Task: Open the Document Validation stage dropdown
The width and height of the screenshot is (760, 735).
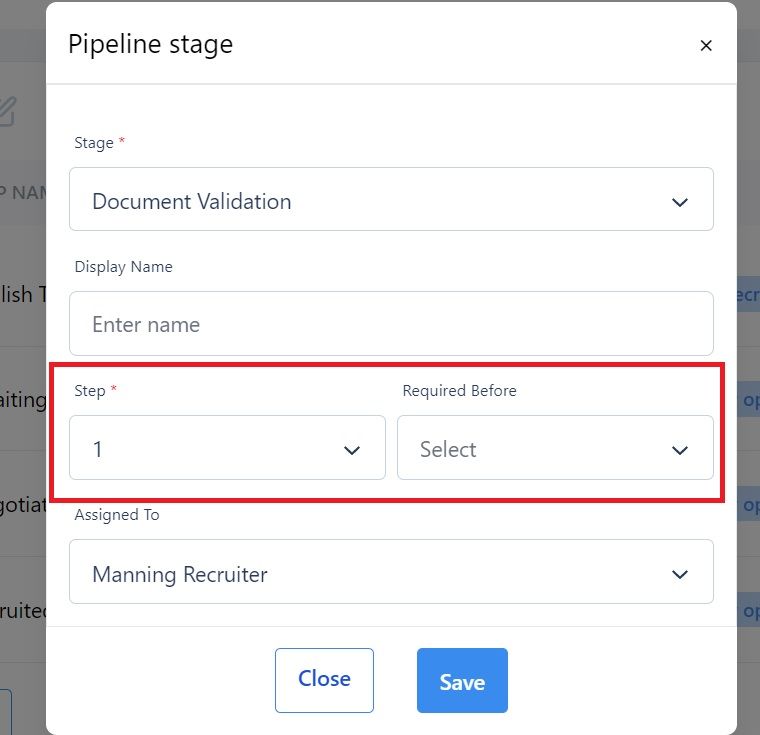Action: (391, 199)
